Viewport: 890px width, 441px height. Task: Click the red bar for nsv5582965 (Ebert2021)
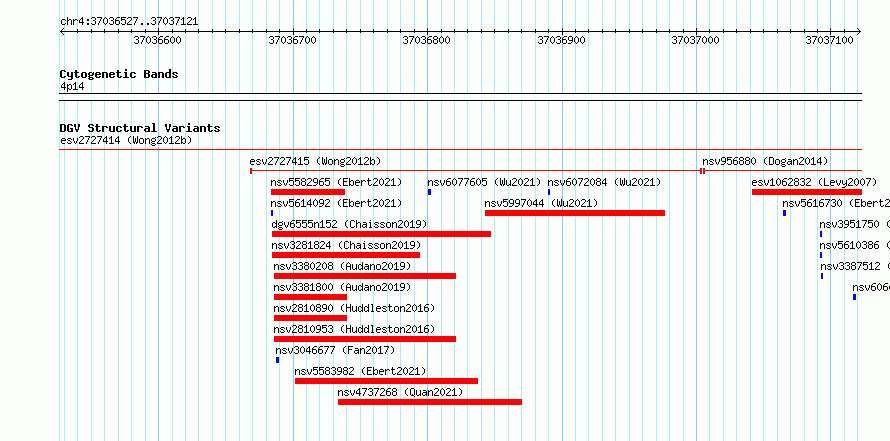pyautogui.click(x=308, y=192)
